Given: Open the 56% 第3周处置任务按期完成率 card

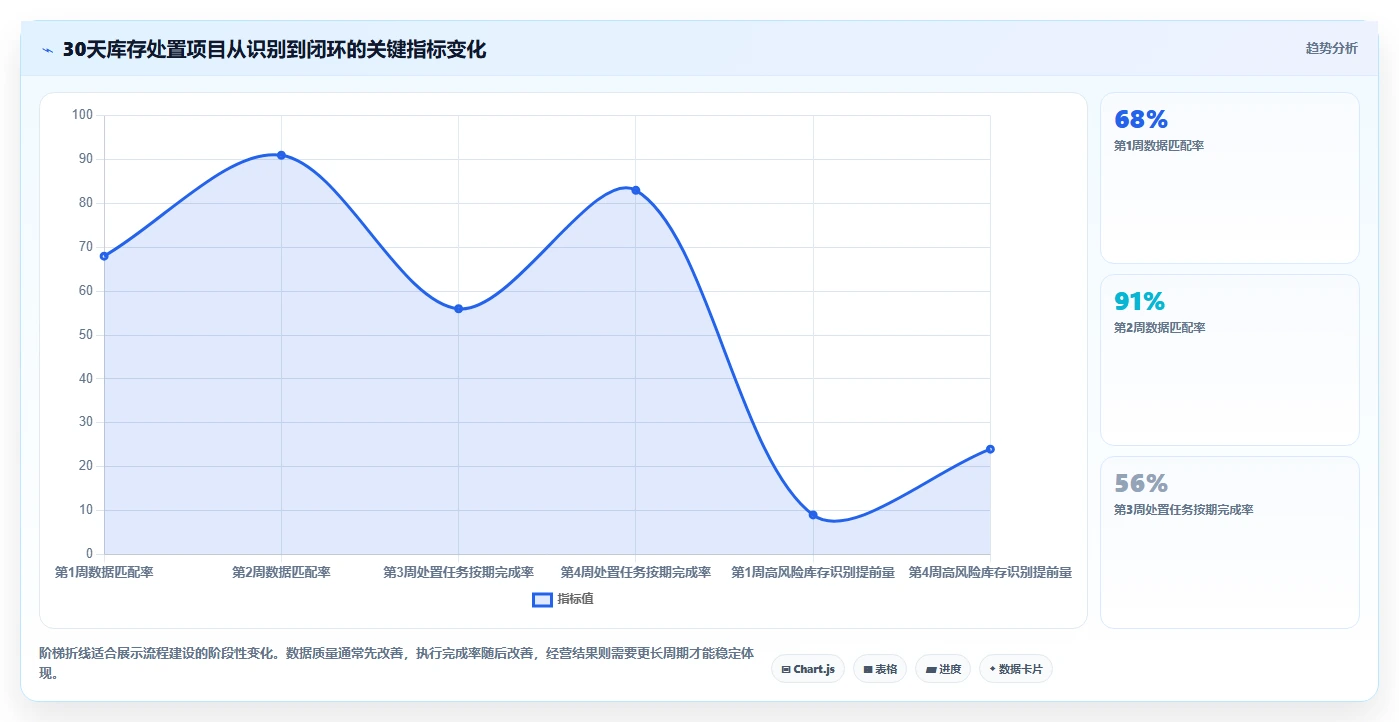Looking at the screenshot, I should click(1230, 542).
